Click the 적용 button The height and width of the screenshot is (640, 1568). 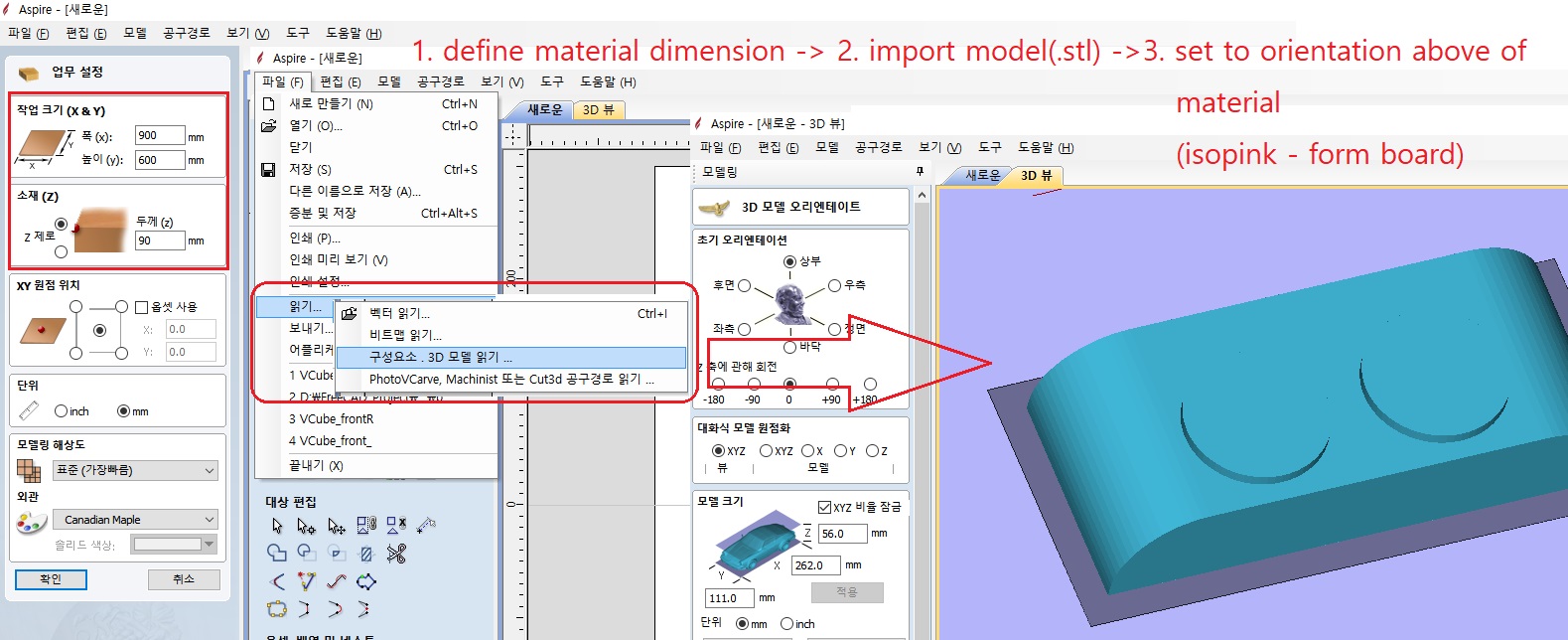pyautogui.click(x=846, y=592)
